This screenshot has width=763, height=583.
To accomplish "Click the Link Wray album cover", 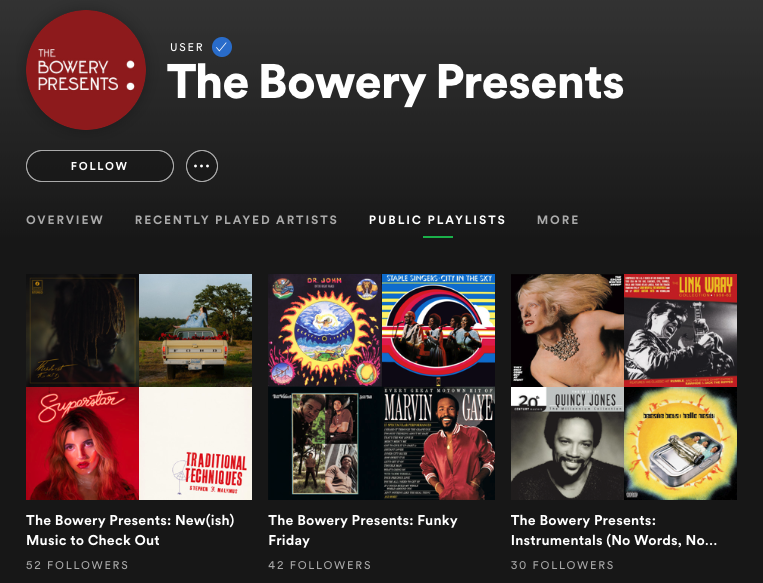I will 680,330.
